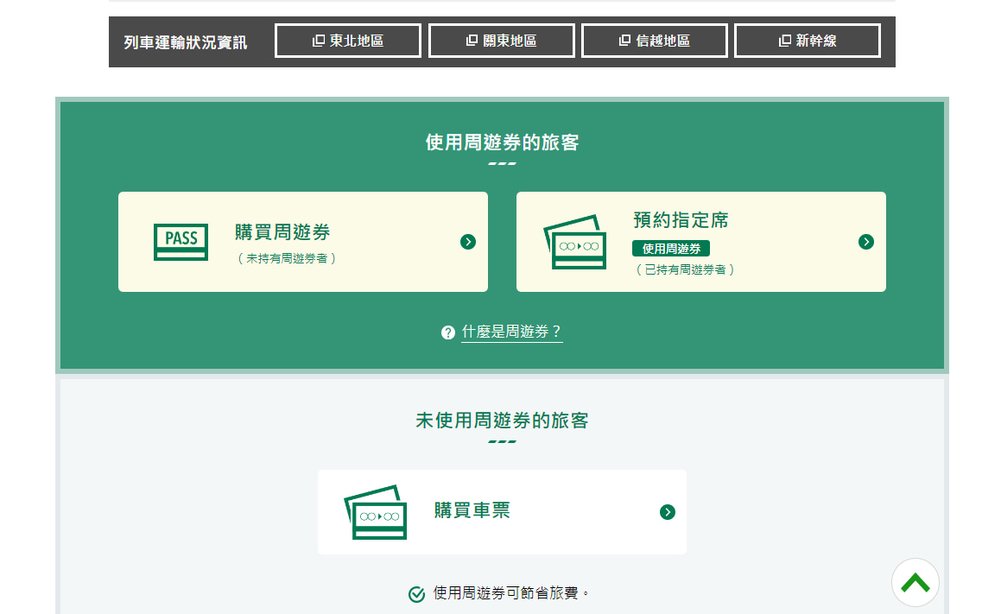Click the 購買周遊券 purchase card
This screenshot has width=1000, height=614.
tap(302, 241)
